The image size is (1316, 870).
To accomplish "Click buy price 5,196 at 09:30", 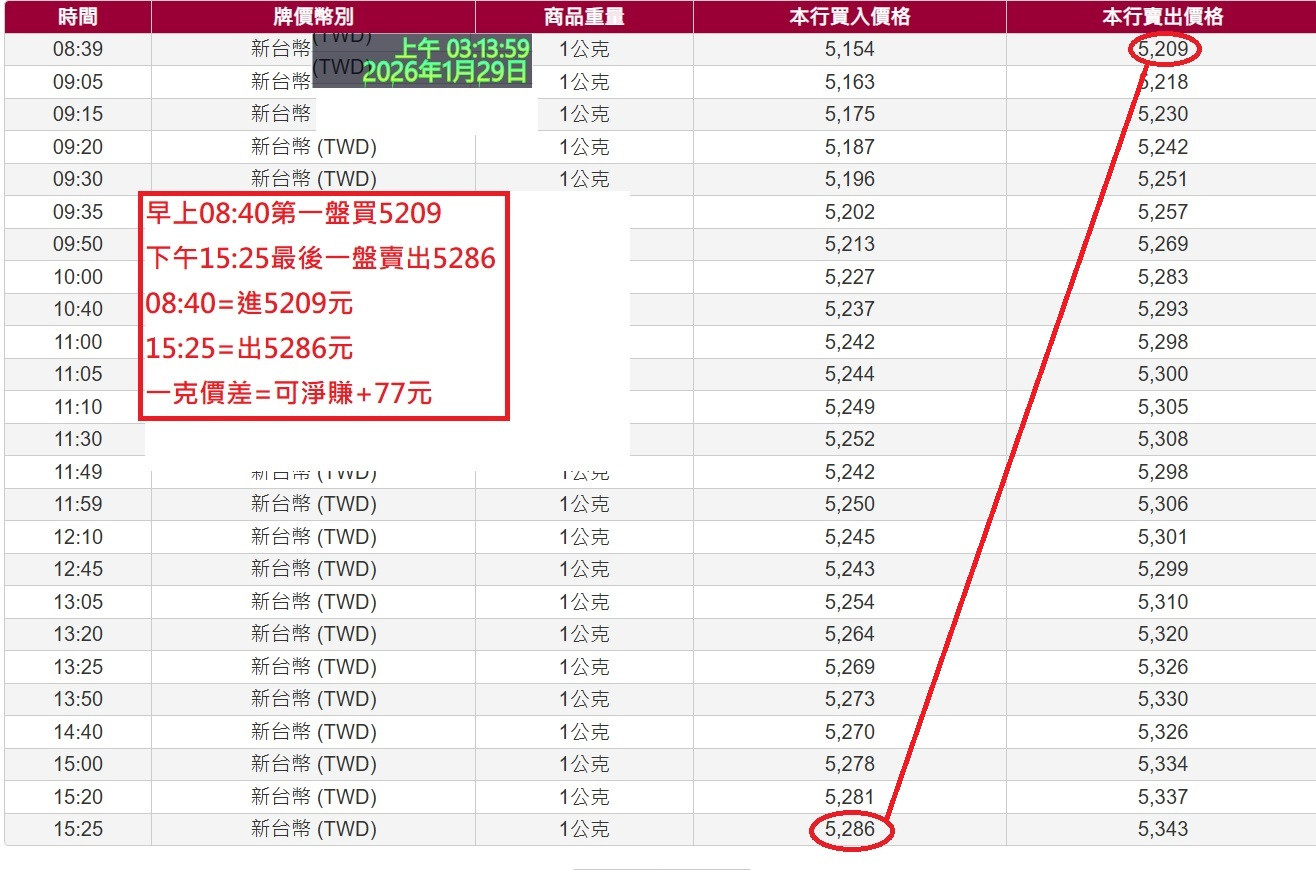I will [x=850, y=179].
